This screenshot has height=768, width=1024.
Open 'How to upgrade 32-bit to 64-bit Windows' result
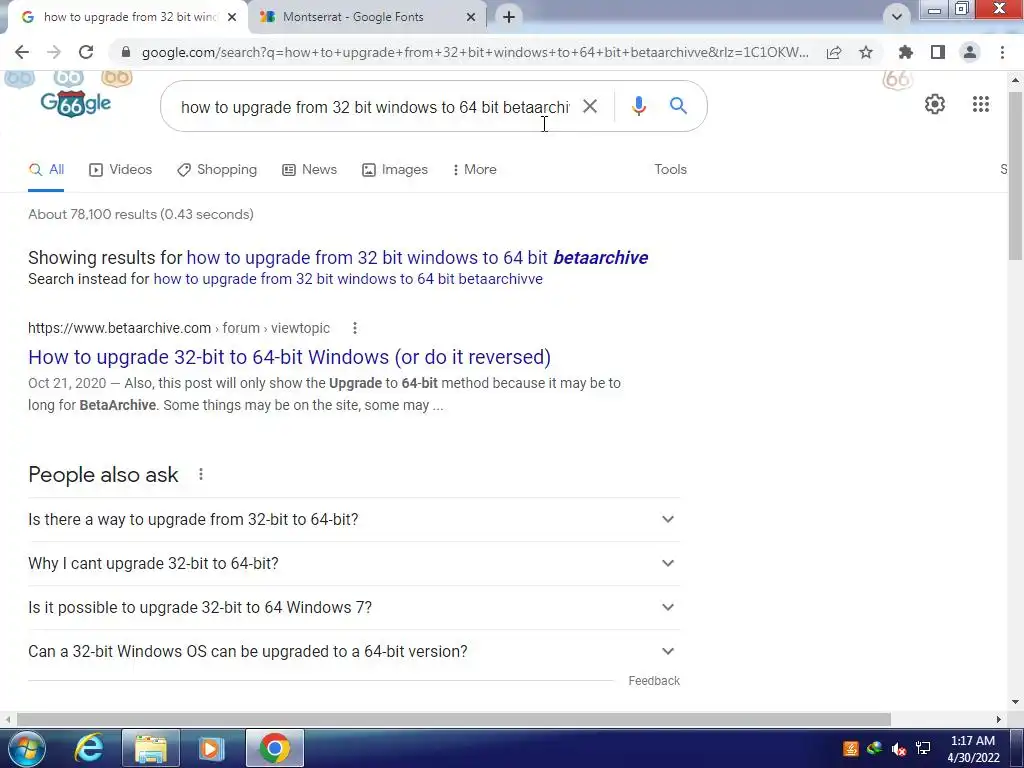289,357
